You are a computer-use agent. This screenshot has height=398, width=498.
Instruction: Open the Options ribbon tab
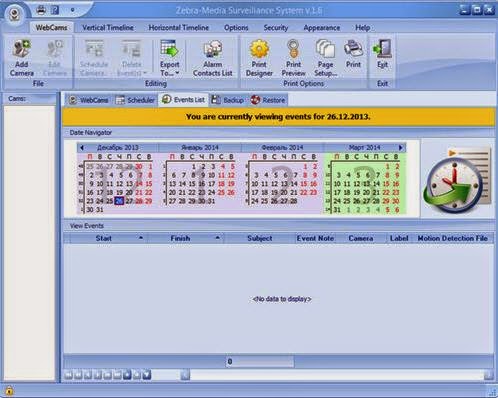pos(236,28)
